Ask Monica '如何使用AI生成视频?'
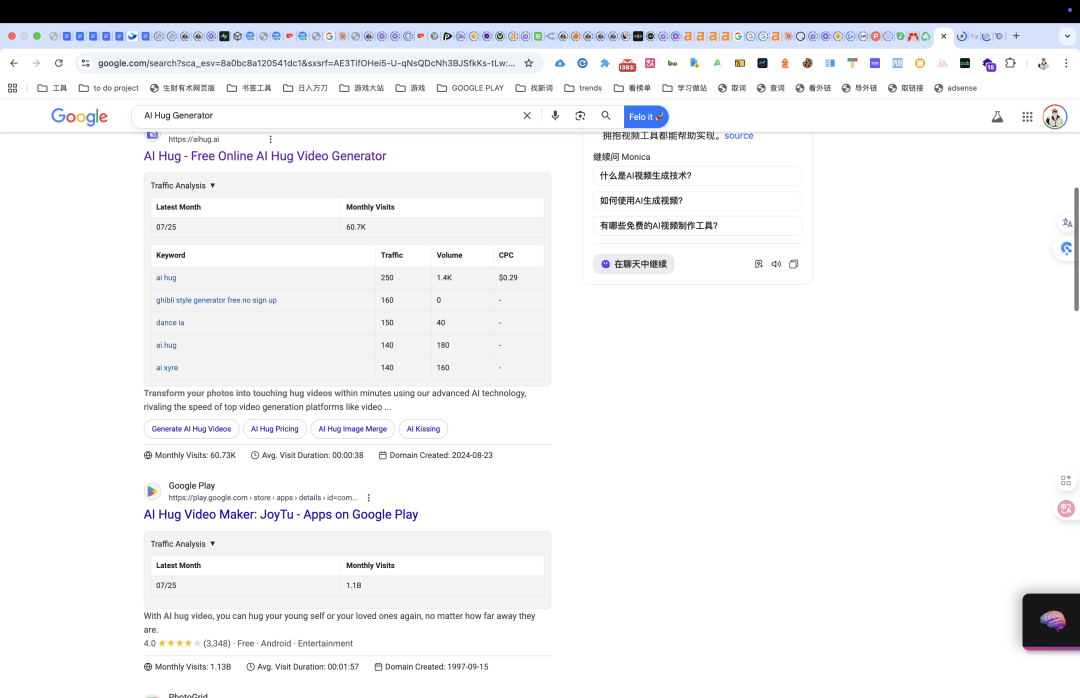Viewport: 1080px width, 698px height. 697,201
